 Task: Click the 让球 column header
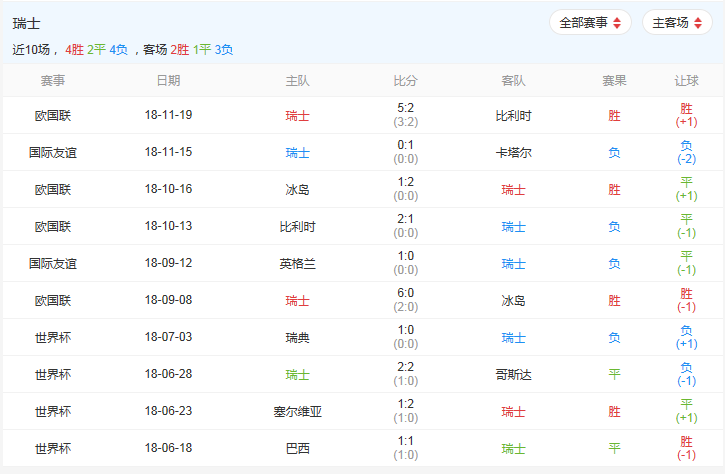click(x=686, y=80)
